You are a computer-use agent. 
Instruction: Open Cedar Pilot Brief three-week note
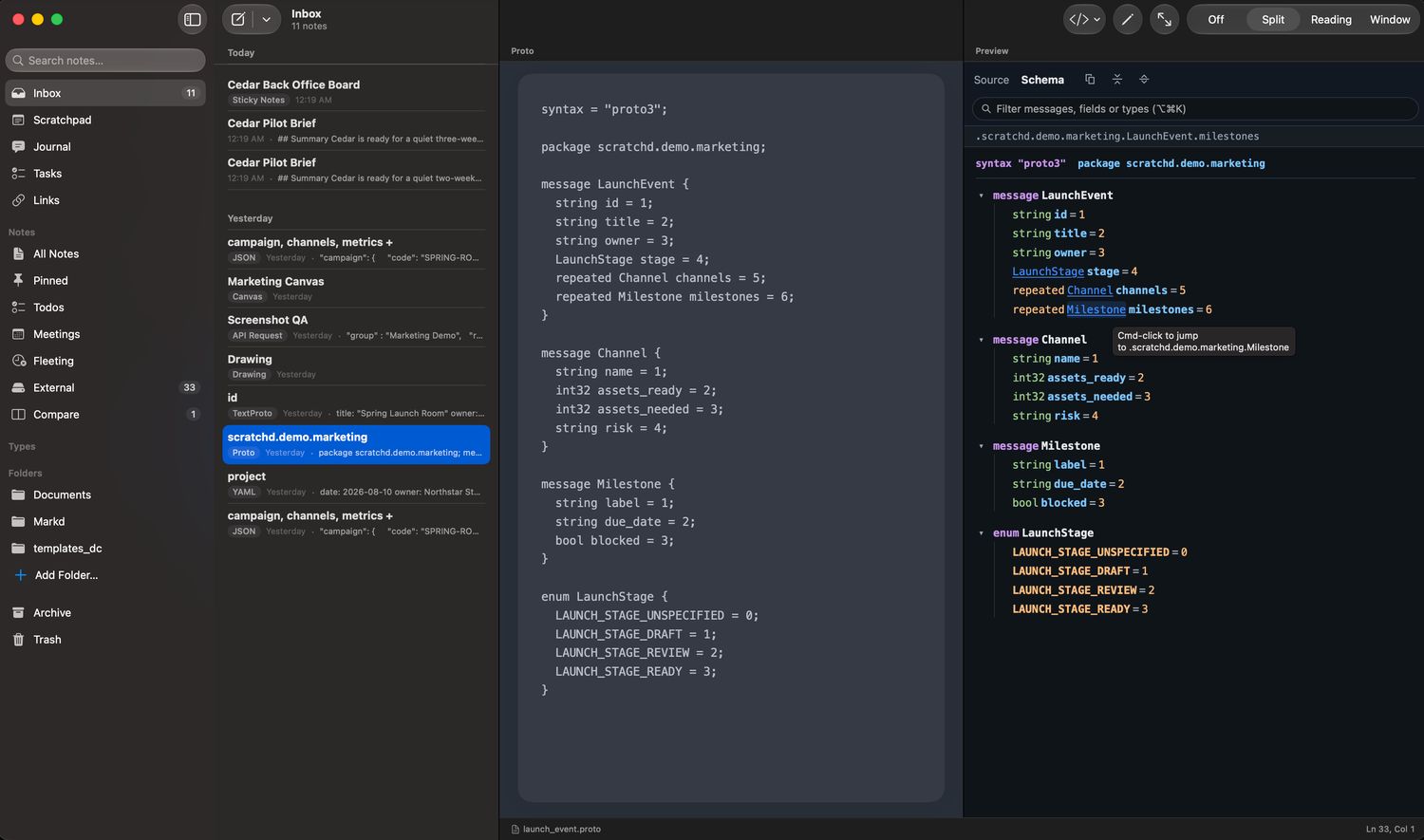356,130
